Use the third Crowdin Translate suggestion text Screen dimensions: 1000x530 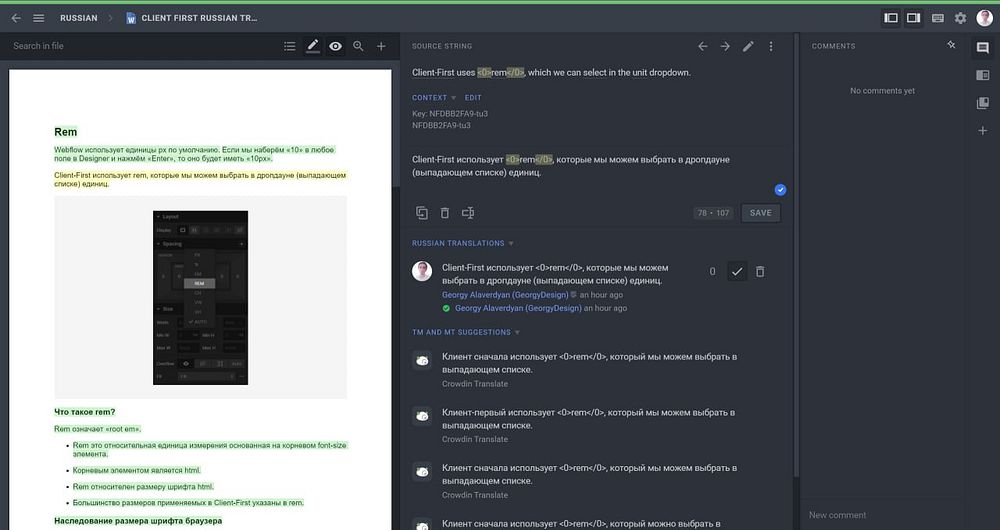589,474
